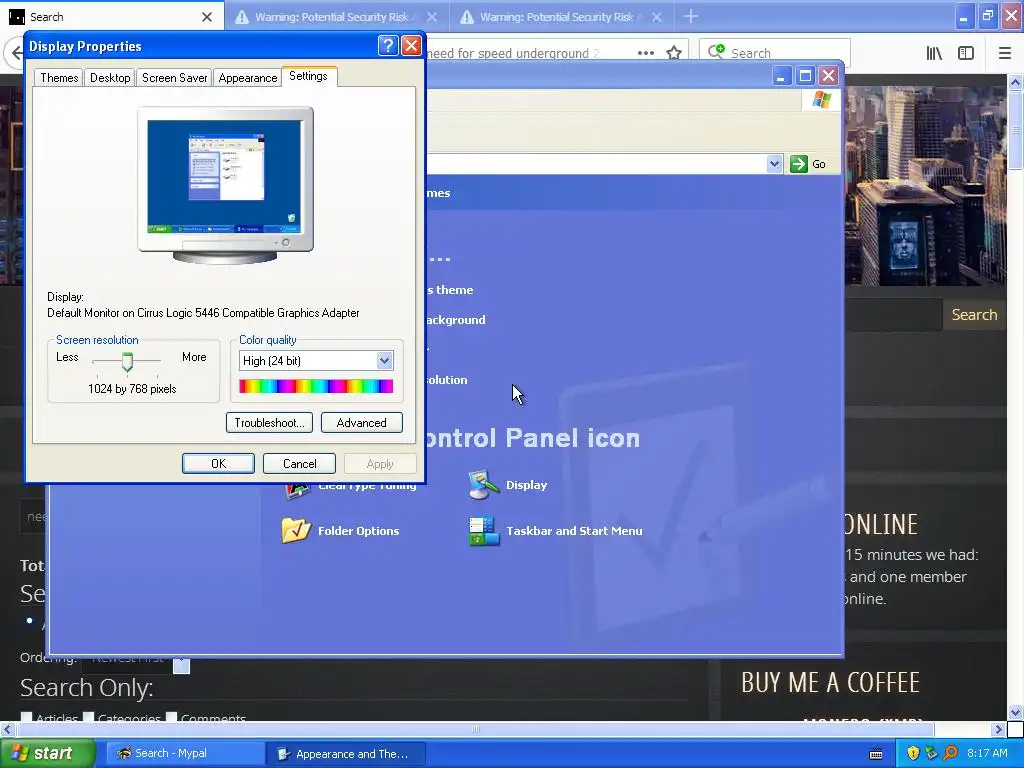This screenshot has width=1024, height=768.
Task: Click the OK button in Display Properties
Action: pos(218,464)
